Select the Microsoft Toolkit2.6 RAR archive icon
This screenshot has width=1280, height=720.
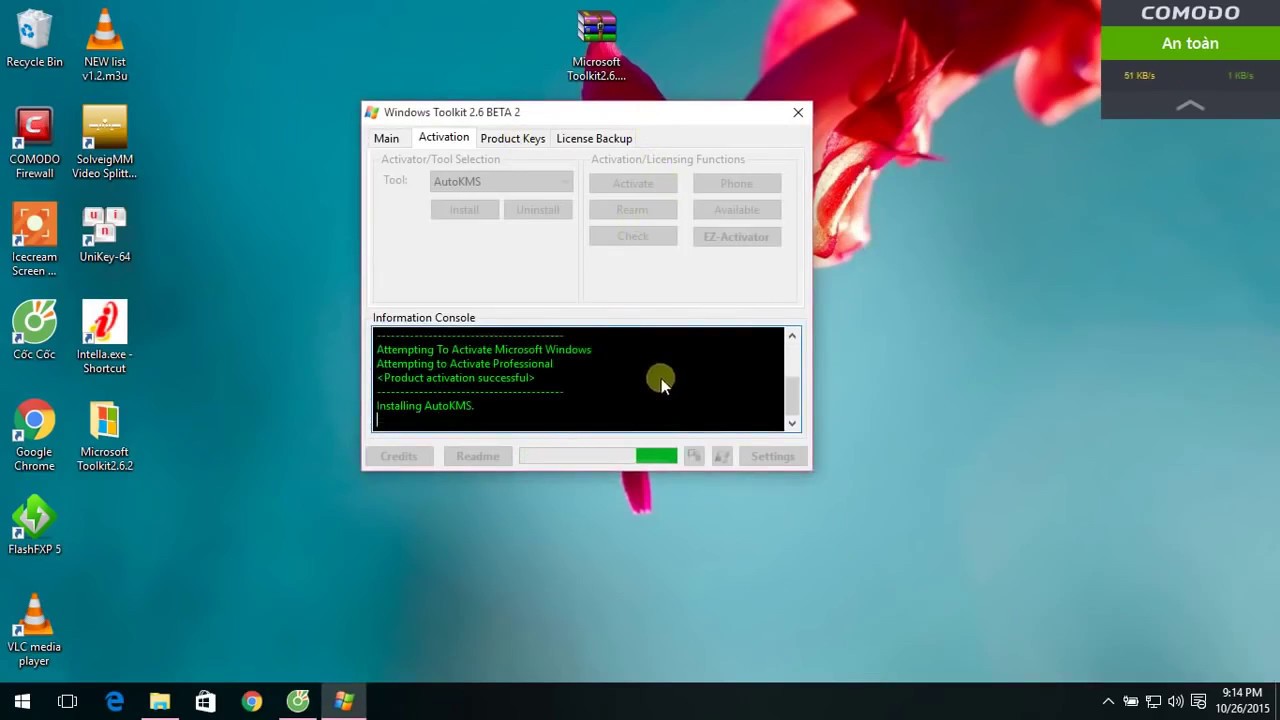pyautogui.click(x=597, y=46)
